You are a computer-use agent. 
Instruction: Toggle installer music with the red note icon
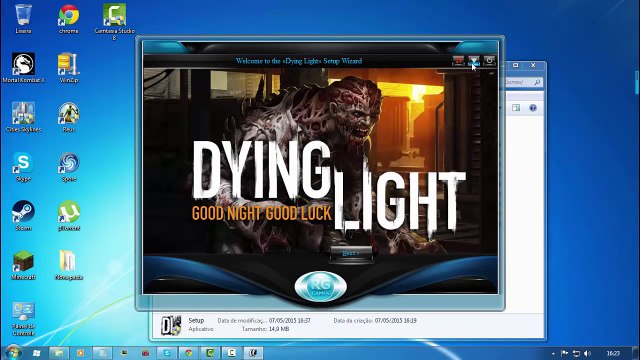(x=458, y=61)
